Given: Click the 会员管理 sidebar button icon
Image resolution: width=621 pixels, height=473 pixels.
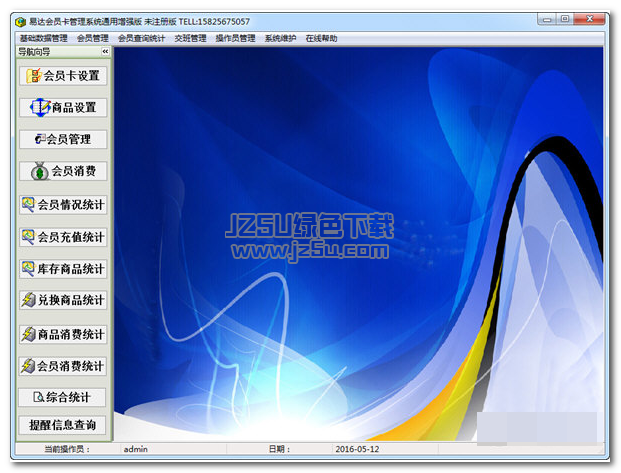Looking at the screenshot, I should 40,139.
